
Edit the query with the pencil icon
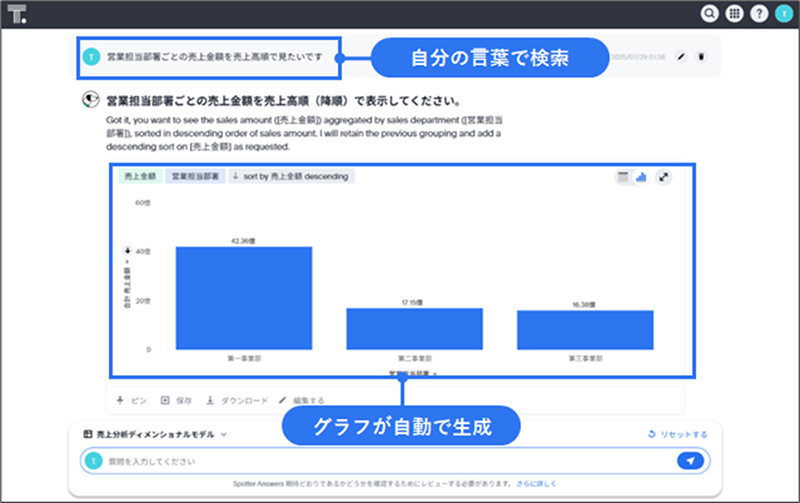(681, 57)
